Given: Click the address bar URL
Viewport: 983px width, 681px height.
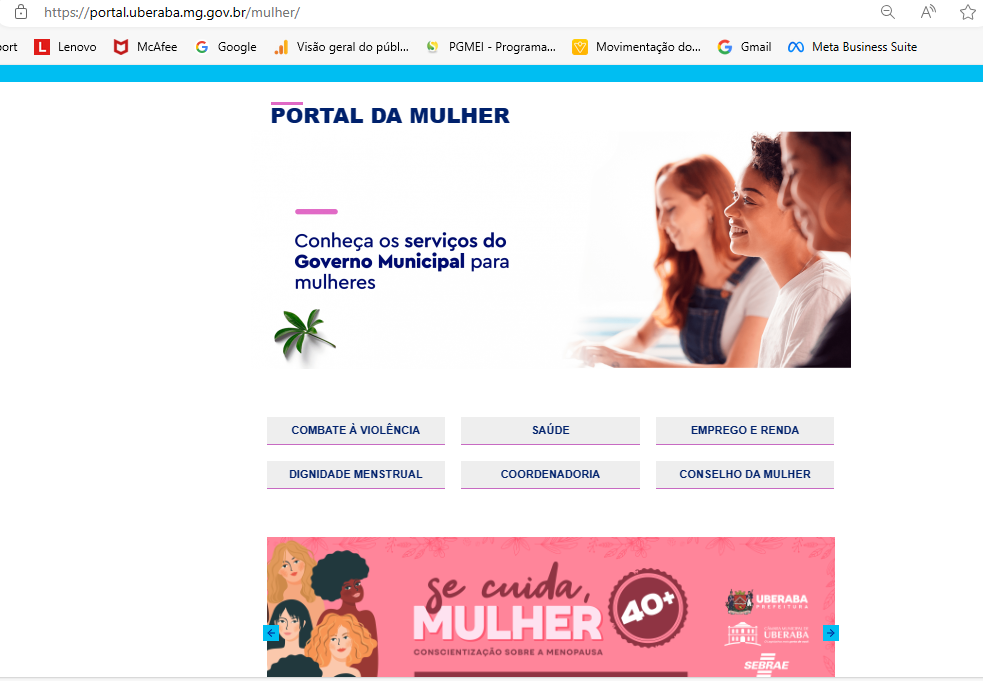Looking at the screenshot, I should (172, 12).
